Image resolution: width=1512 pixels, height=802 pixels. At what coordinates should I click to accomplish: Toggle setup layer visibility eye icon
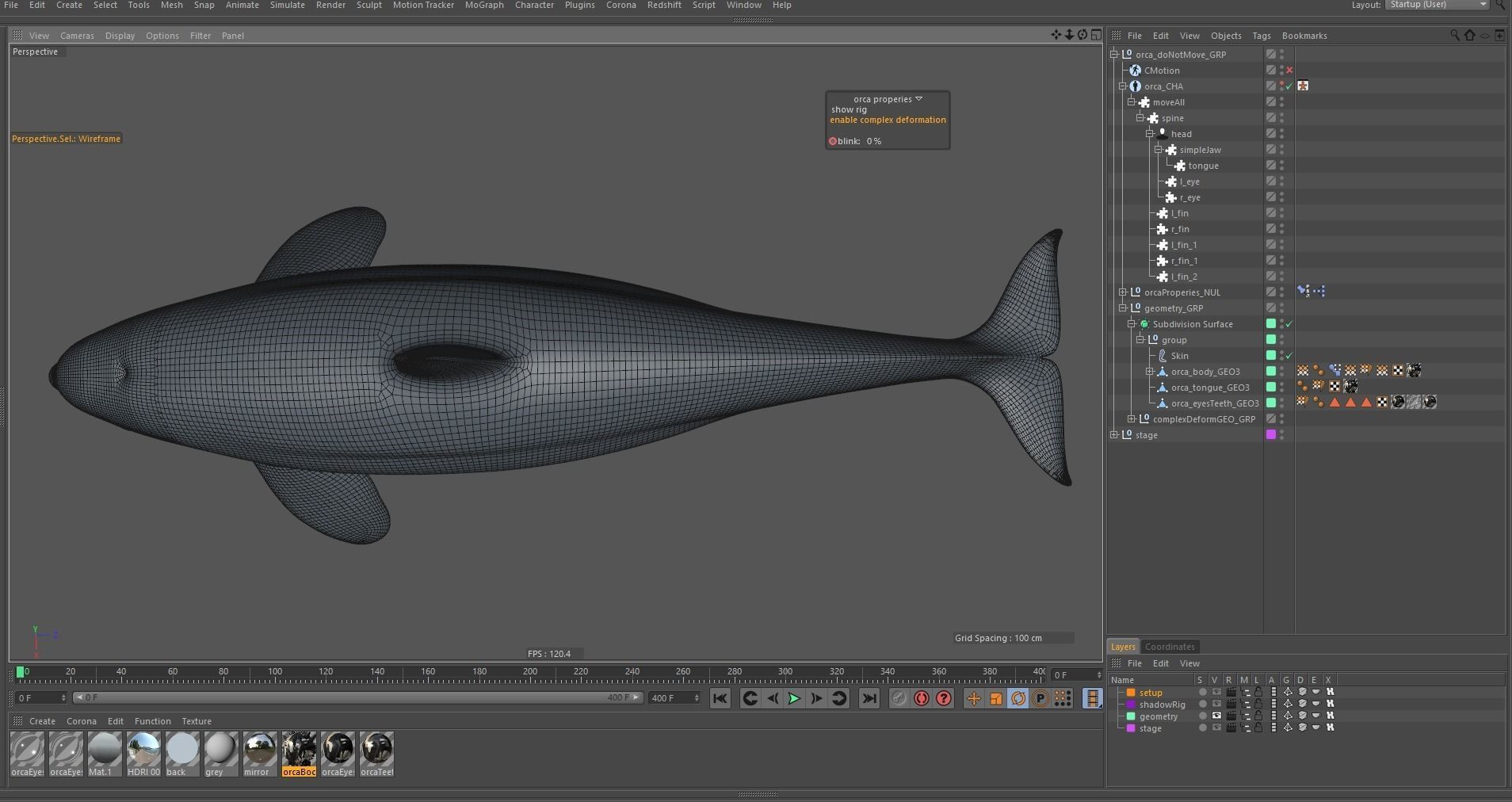(1216, 692)
